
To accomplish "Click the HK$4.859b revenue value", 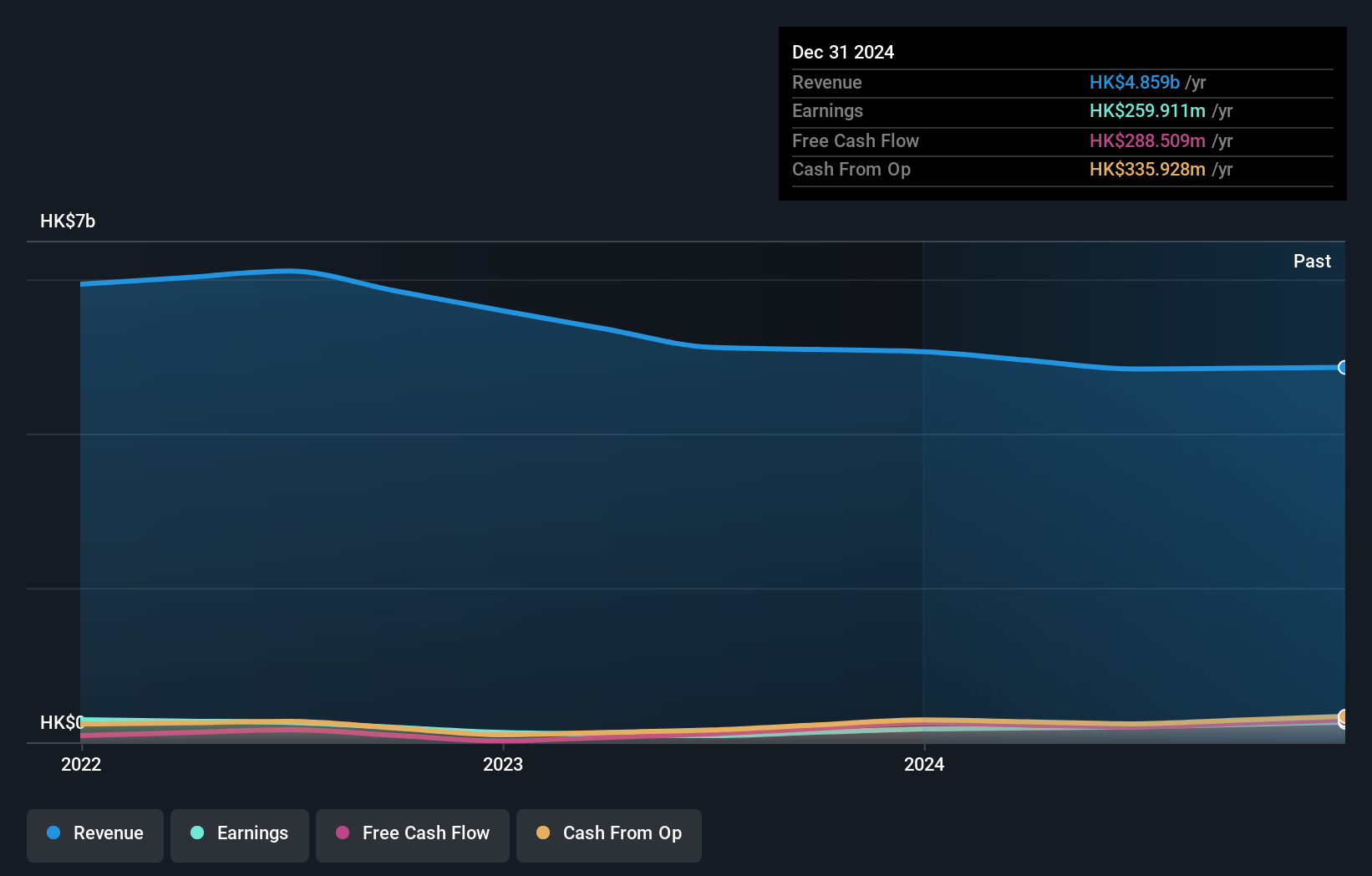I will pos(1135,82).
